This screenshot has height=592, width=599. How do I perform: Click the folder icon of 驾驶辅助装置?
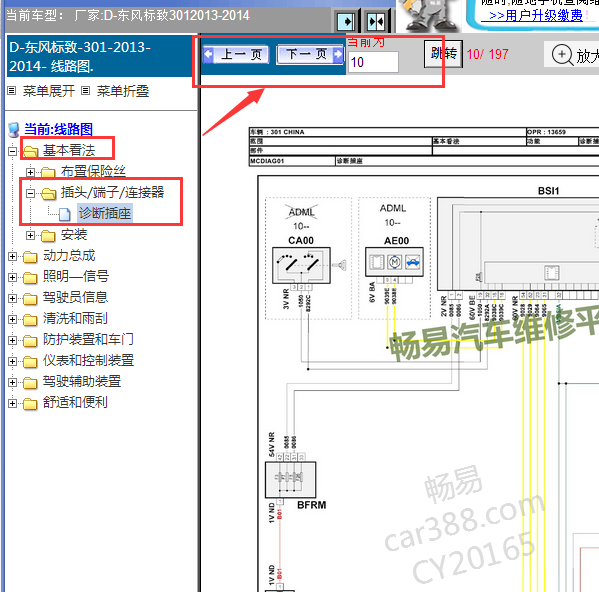[x=30, y=383]
